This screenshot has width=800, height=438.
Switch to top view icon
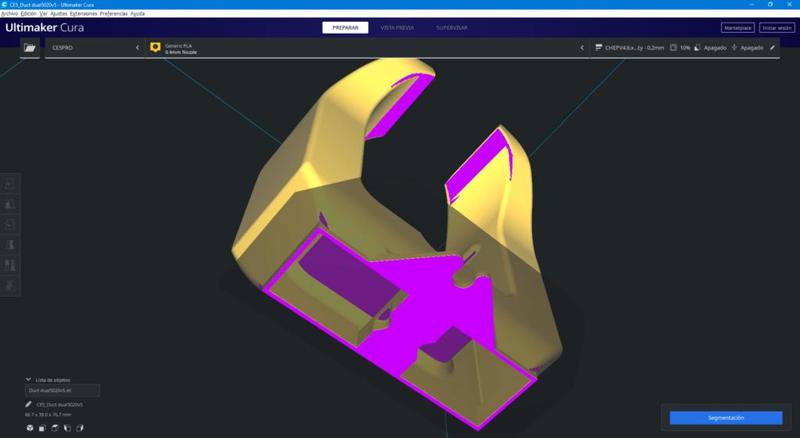[x=55, y=428]
